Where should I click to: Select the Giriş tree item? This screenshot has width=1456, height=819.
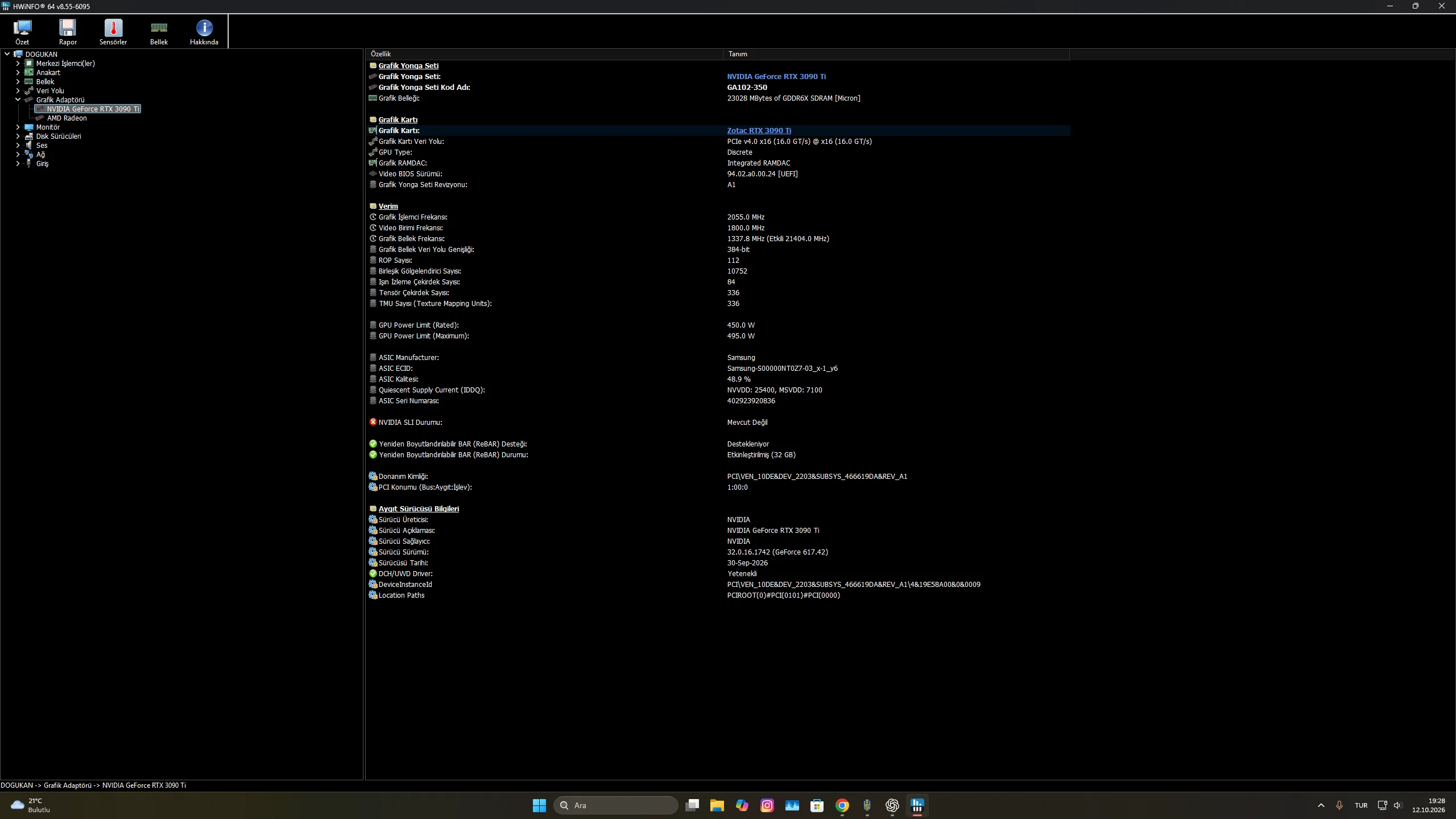tap(42, 164)
